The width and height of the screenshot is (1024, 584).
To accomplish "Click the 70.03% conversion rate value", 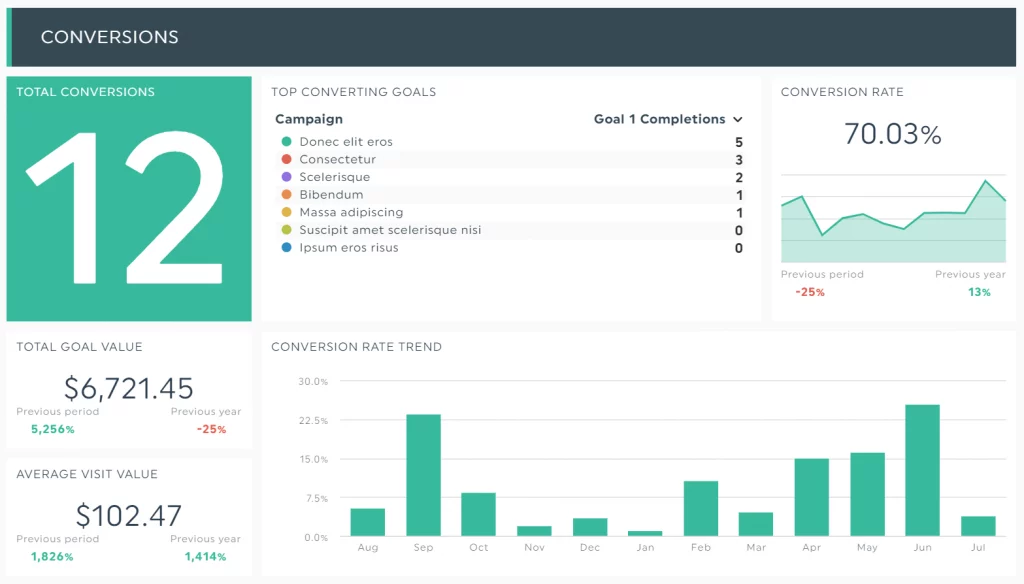I will [892, 134].
